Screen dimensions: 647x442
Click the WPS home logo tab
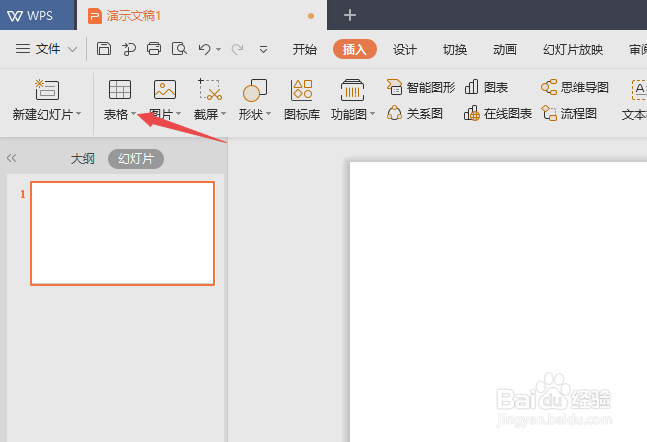[x=37, y=15]
